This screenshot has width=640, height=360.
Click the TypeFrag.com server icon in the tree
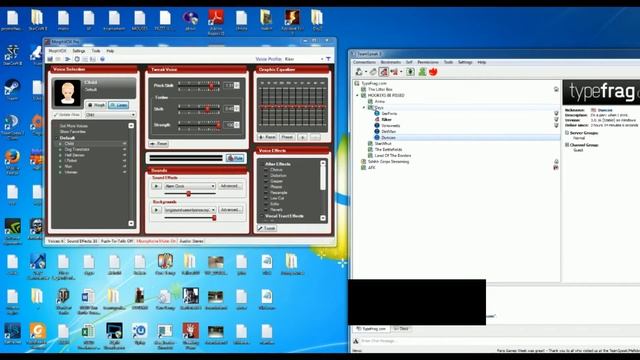click(357, 83)
